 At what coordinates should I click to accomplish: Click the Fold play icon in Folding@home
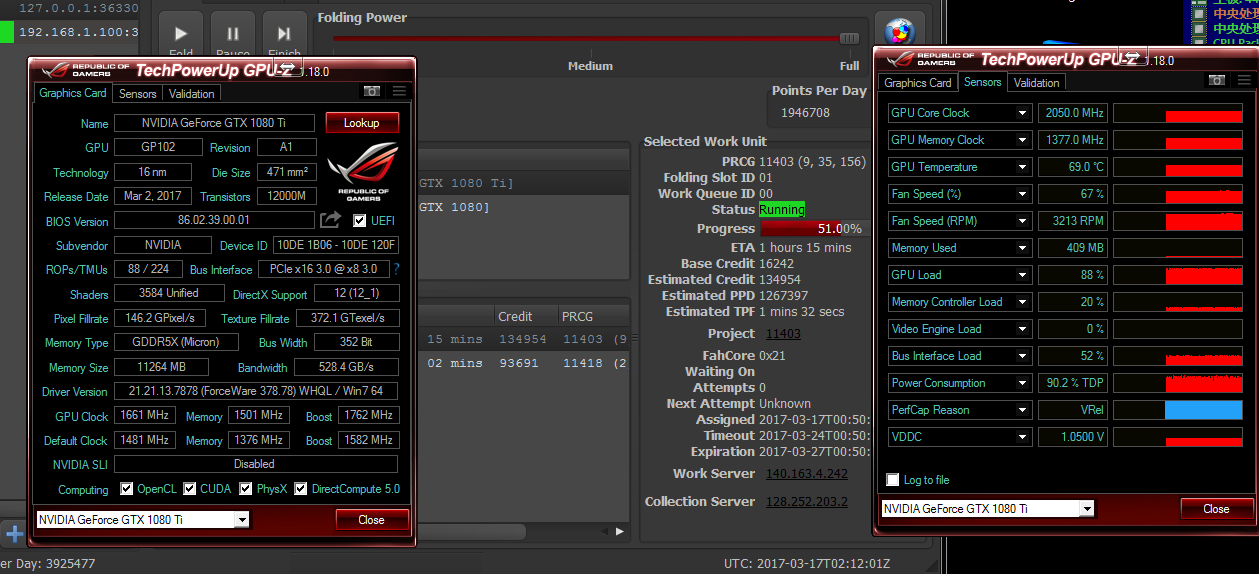point(181,36)
